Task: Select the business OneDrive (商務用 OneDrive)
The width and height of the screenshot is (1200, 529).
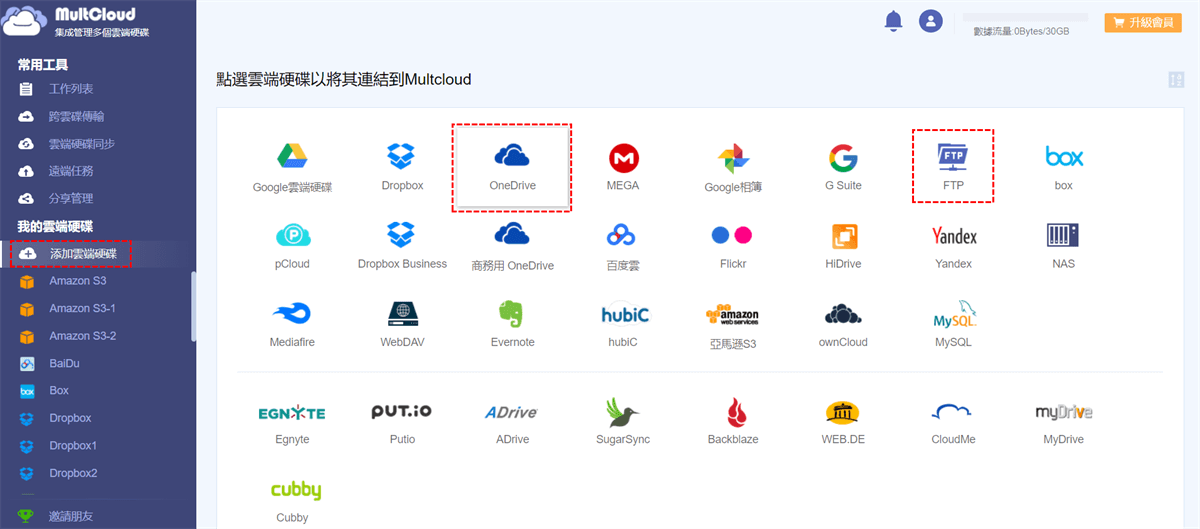Action: (512, 235)
